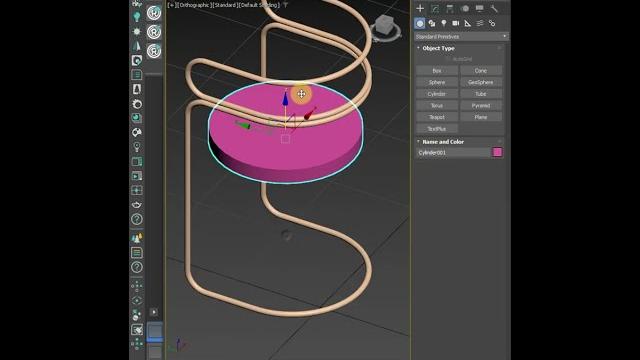Click the cone-shaped sidebar icon

pyautogui.click(x=137, y=46)
